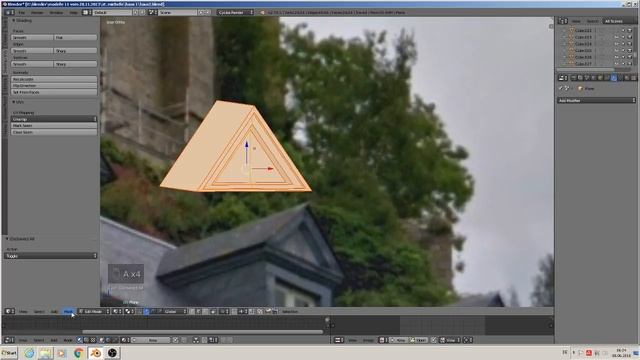Open the World properties tab icon
Viewport: 640px width, 360px height.
pyautogui.click(x=593, y=78)
